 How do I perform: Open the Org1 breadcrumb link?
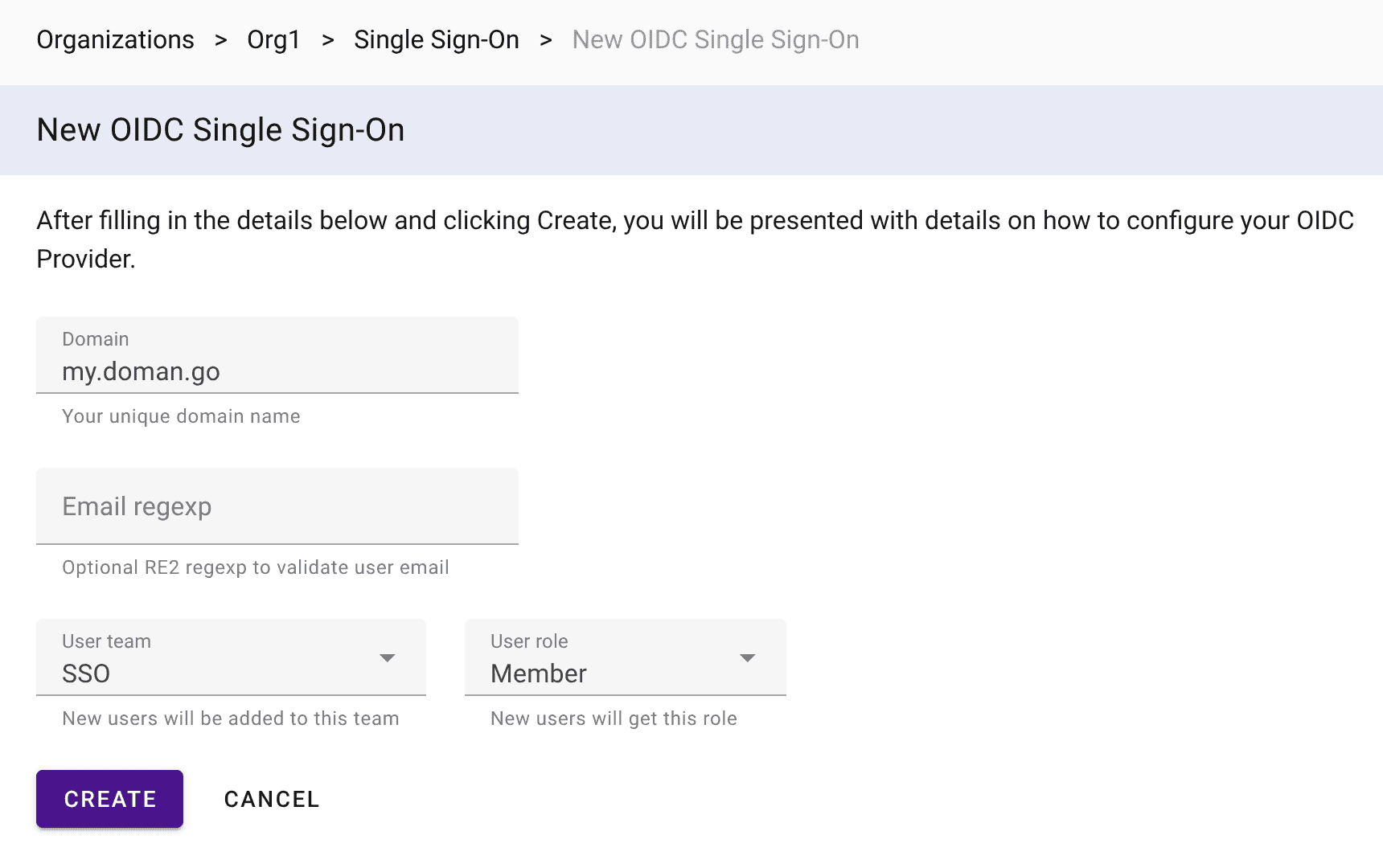coord(273,40)
